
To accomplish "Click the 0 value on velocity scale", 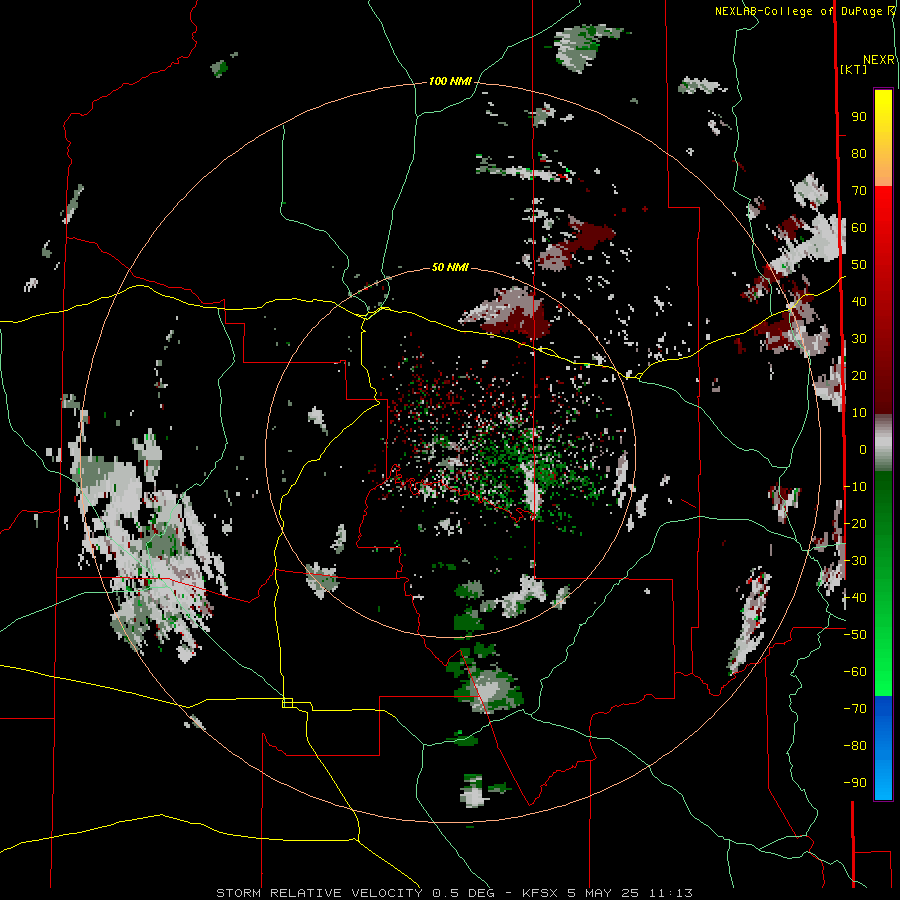I will [x=863, y=450].
